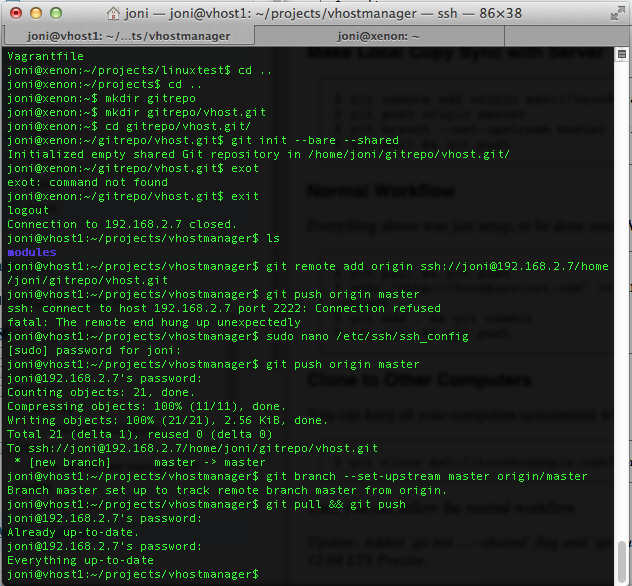Click the final empty vhostmanager prompt line
The width and height of the screenshot is (632, 586).
pyautogui.click(x=133, y=574)
